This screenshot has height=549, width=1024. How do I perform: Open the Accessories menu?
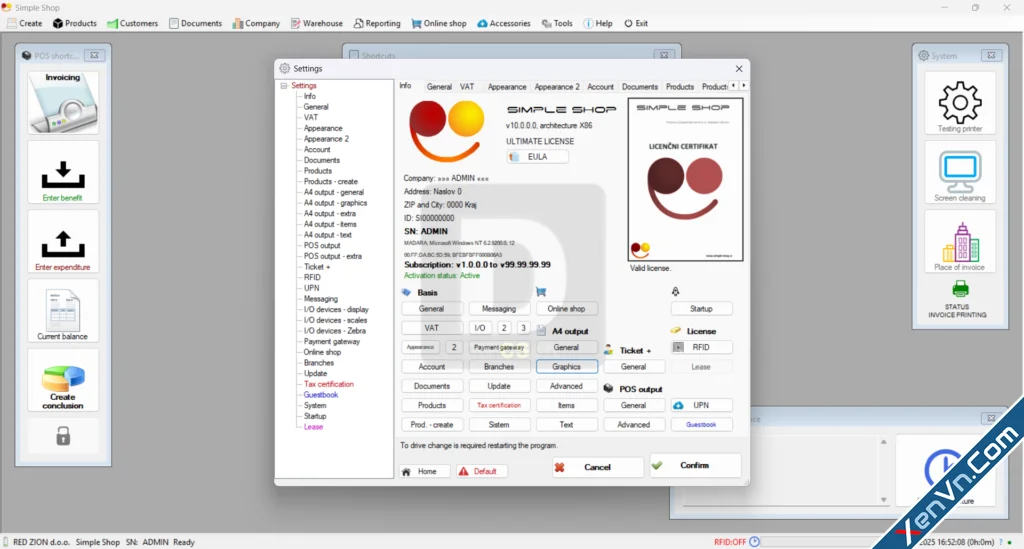(x=504, y=24)
